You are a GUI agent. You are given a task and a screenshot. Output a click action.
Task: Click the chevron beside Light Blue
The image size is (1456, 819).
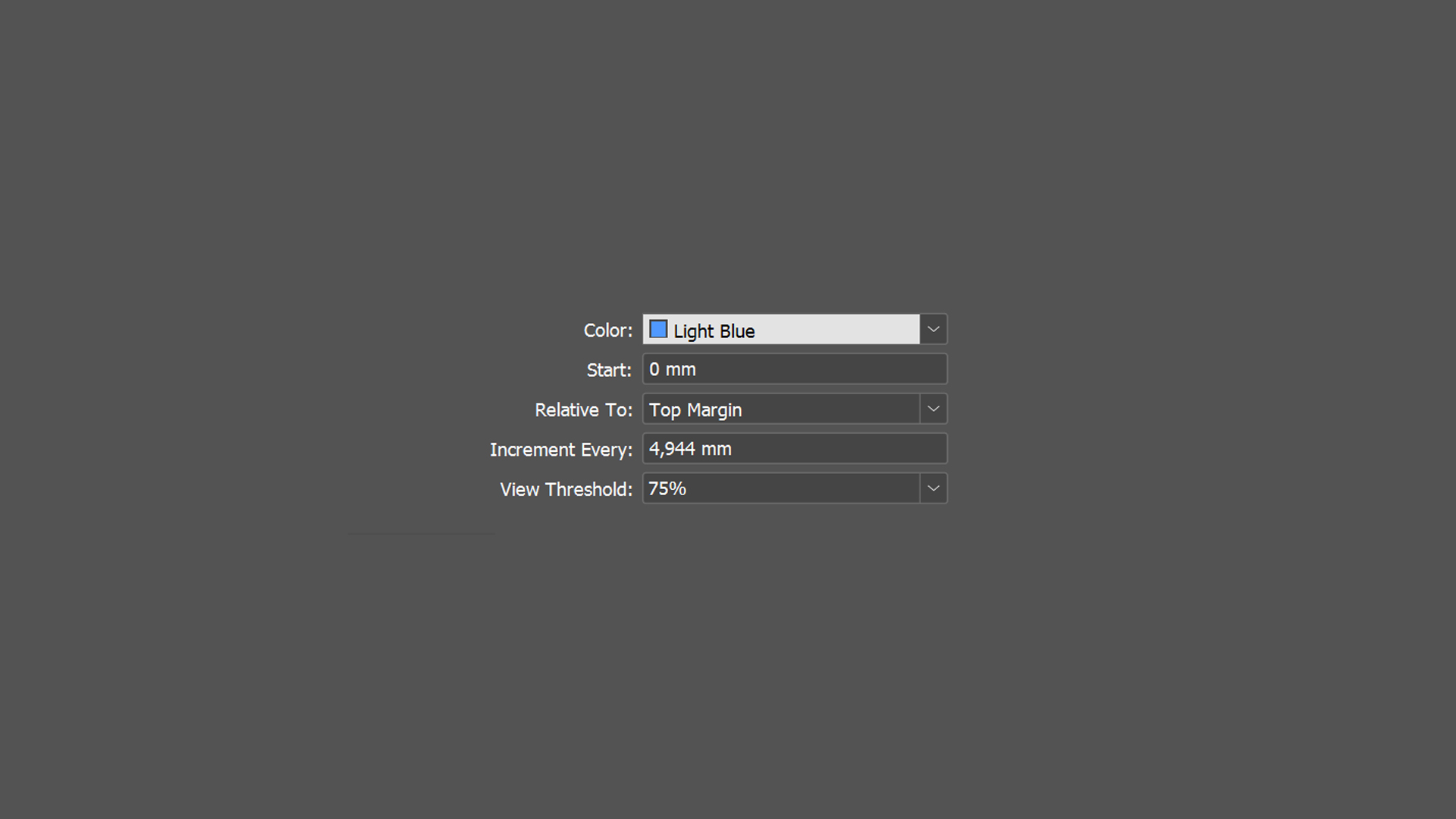[933, 329]
